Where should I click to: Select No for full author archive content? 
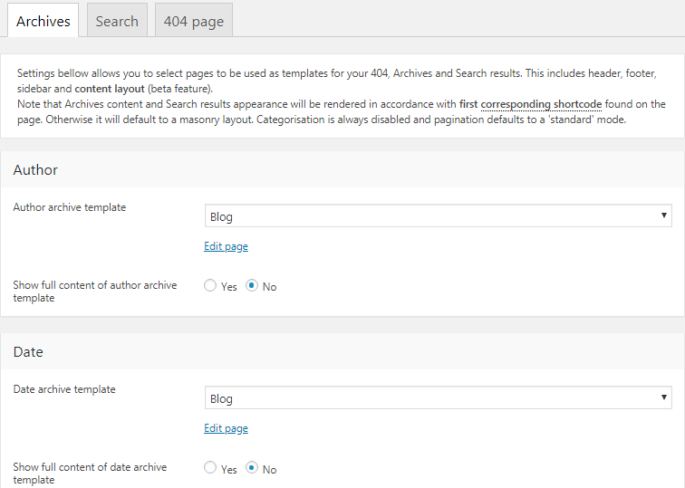pyautogui.click(x=252, y=286)
